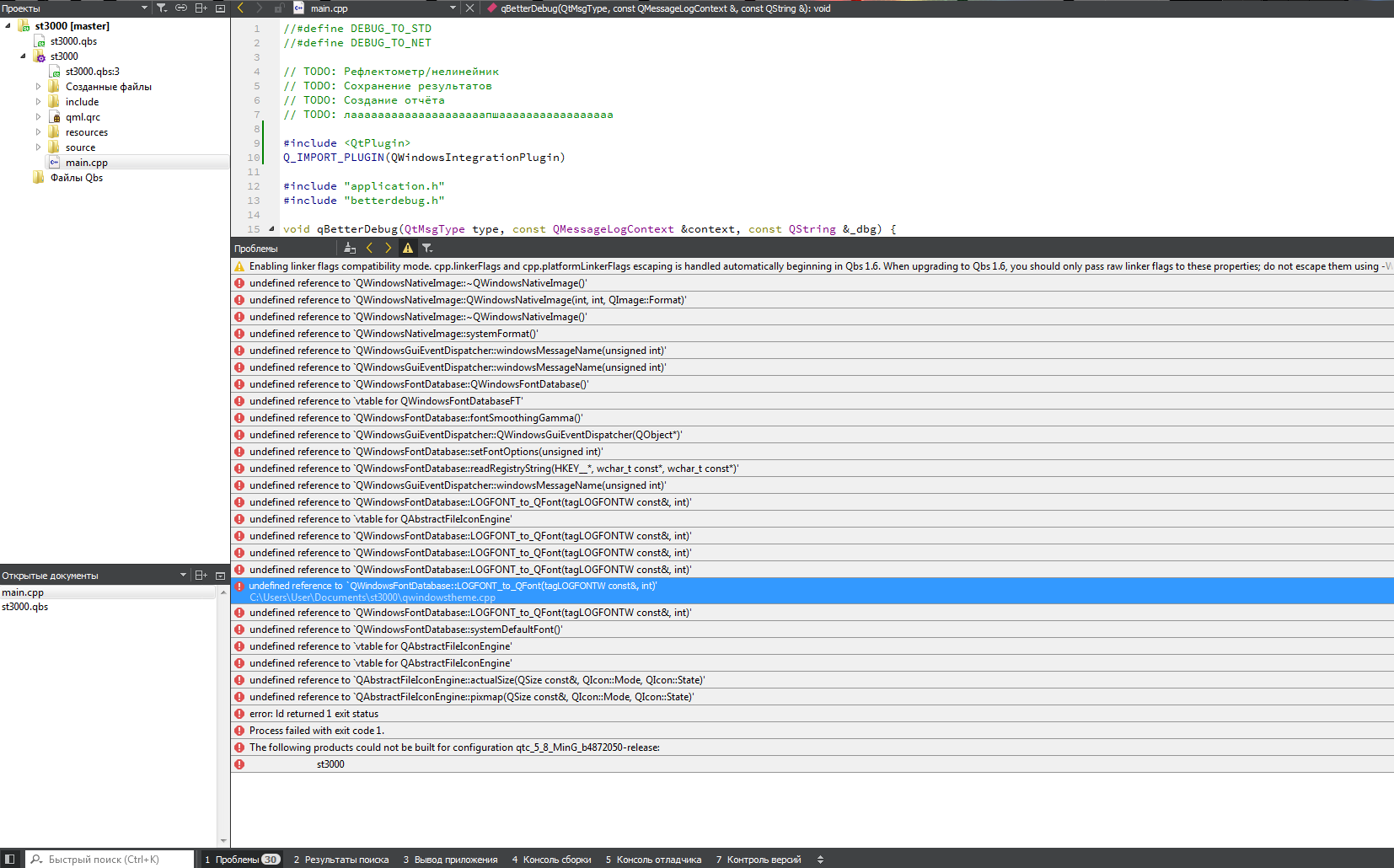Close the open documents panel
The width and height of the screenshot is (1394, 868).
[221, 576]
